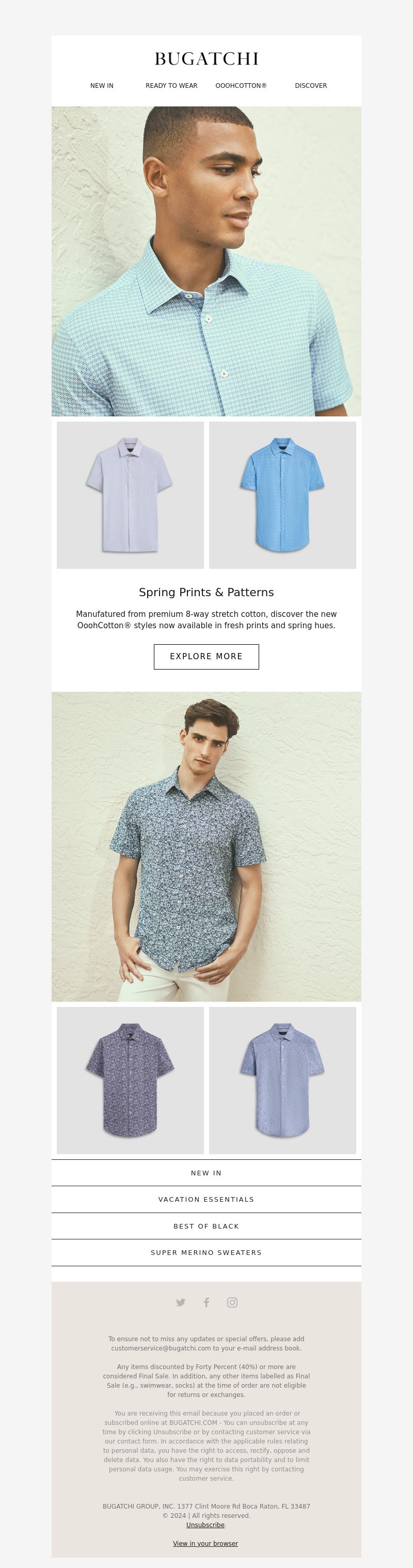Open the NEW IN navigation item
Image resolution: width=413 pixels, height=1568 pixels.
[x=102, y=86]
